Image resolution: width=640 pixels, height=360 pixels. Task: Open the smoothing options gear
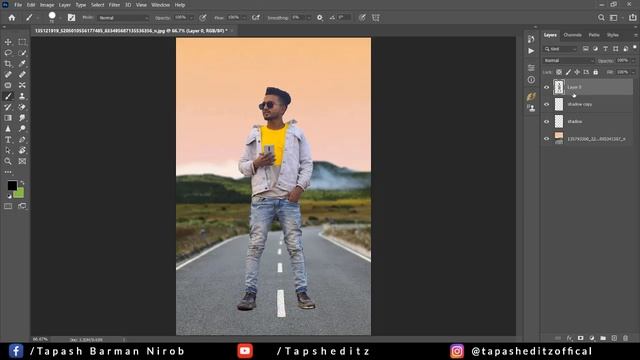tap(320, 18)
